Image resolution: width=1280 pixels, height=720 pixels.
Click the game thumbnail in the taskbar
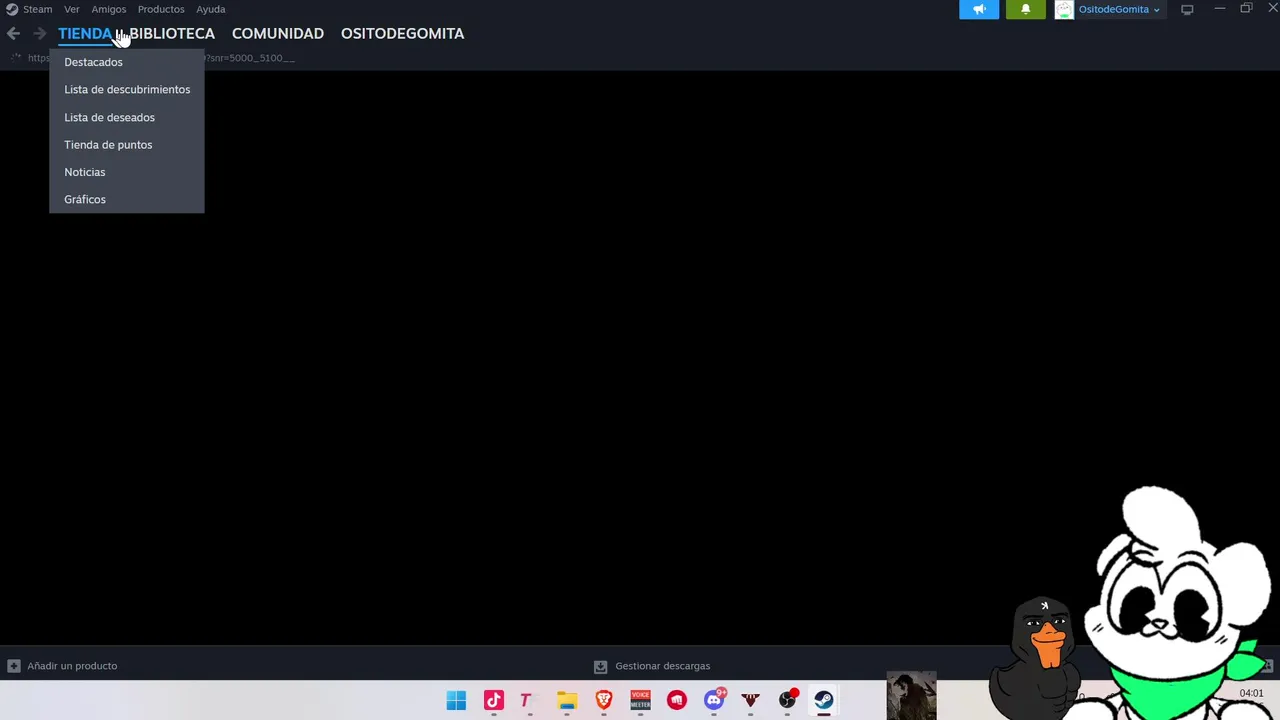click(911, 696)
